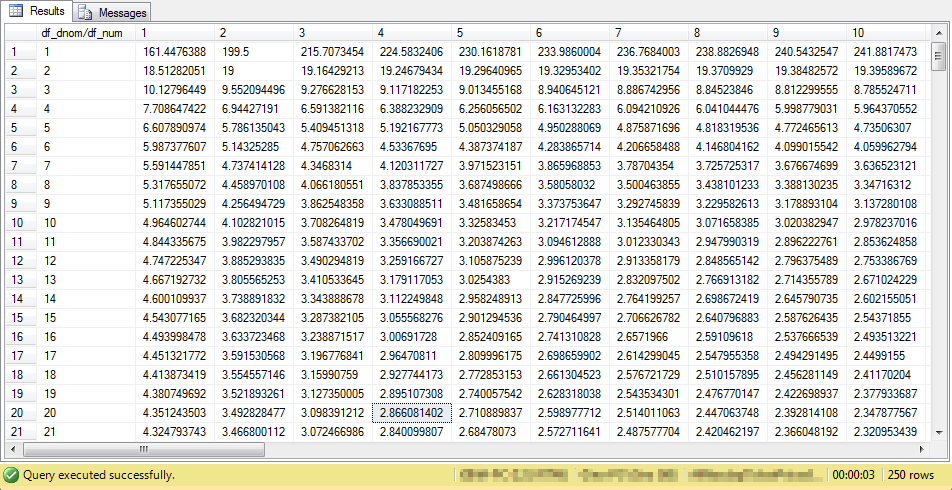Select cell with value 3.0254383

[491, 281]
